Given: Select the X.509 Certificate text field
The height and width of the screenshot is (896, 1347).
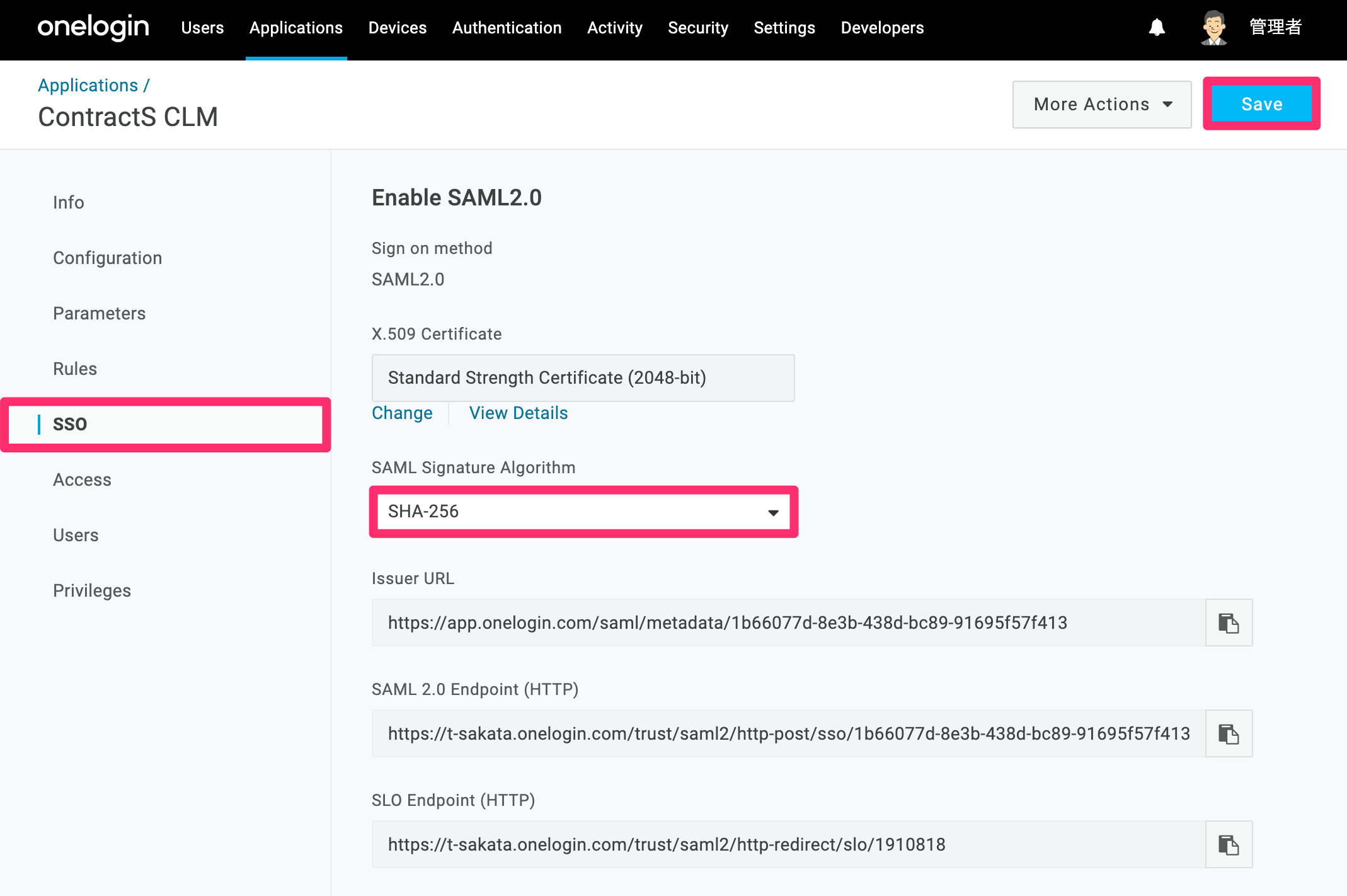Looking at the screenshot, I should [583, 378].
